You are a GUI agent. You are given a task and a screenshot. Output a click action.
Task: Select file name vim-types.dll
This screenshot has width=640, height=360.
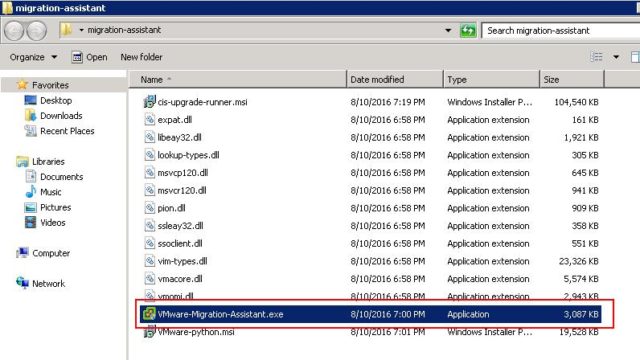(x=182, y=261)
